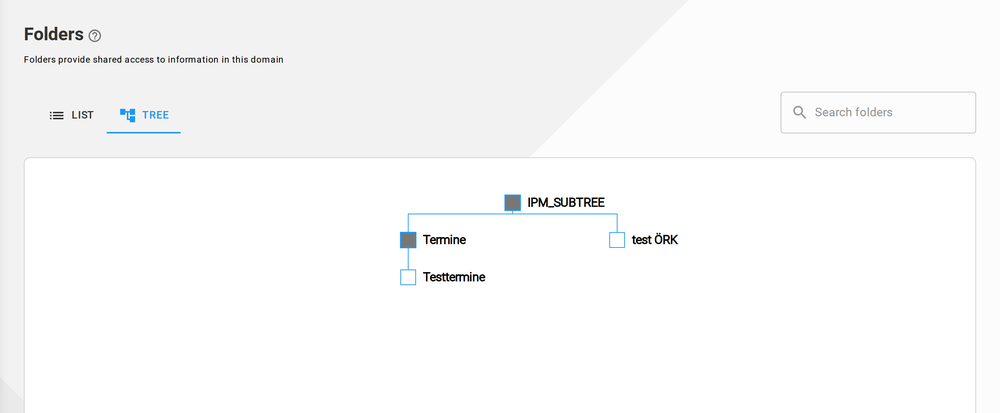Open the help icon beside Folders heading
The height and width of the screenshot is (413, 1000).
(94, 36)
